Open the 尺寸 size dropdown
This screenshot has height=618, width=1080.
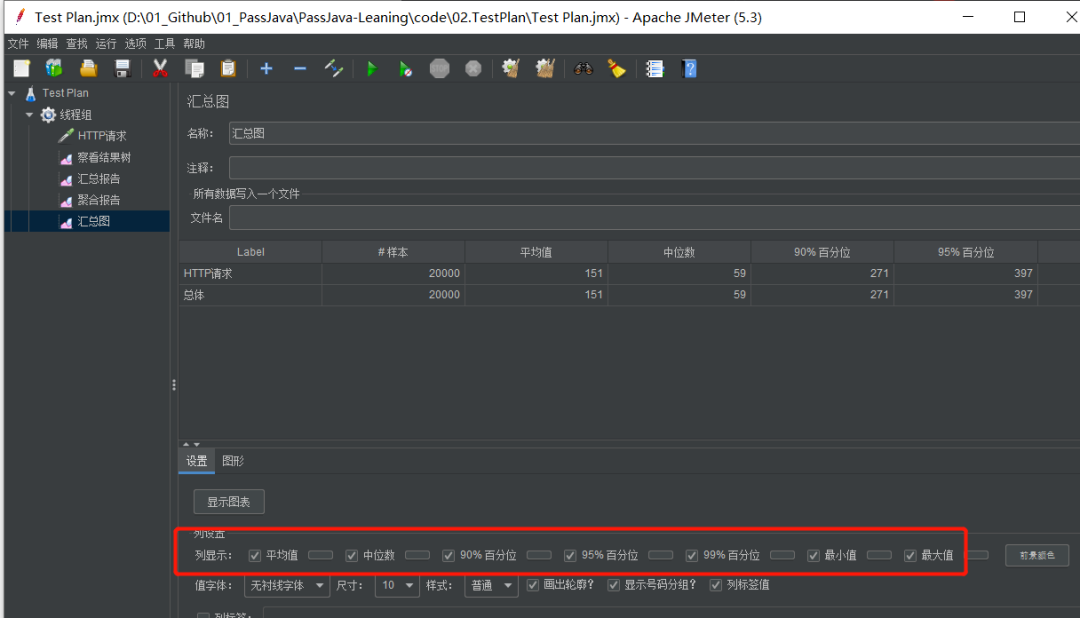coord(397,586)
